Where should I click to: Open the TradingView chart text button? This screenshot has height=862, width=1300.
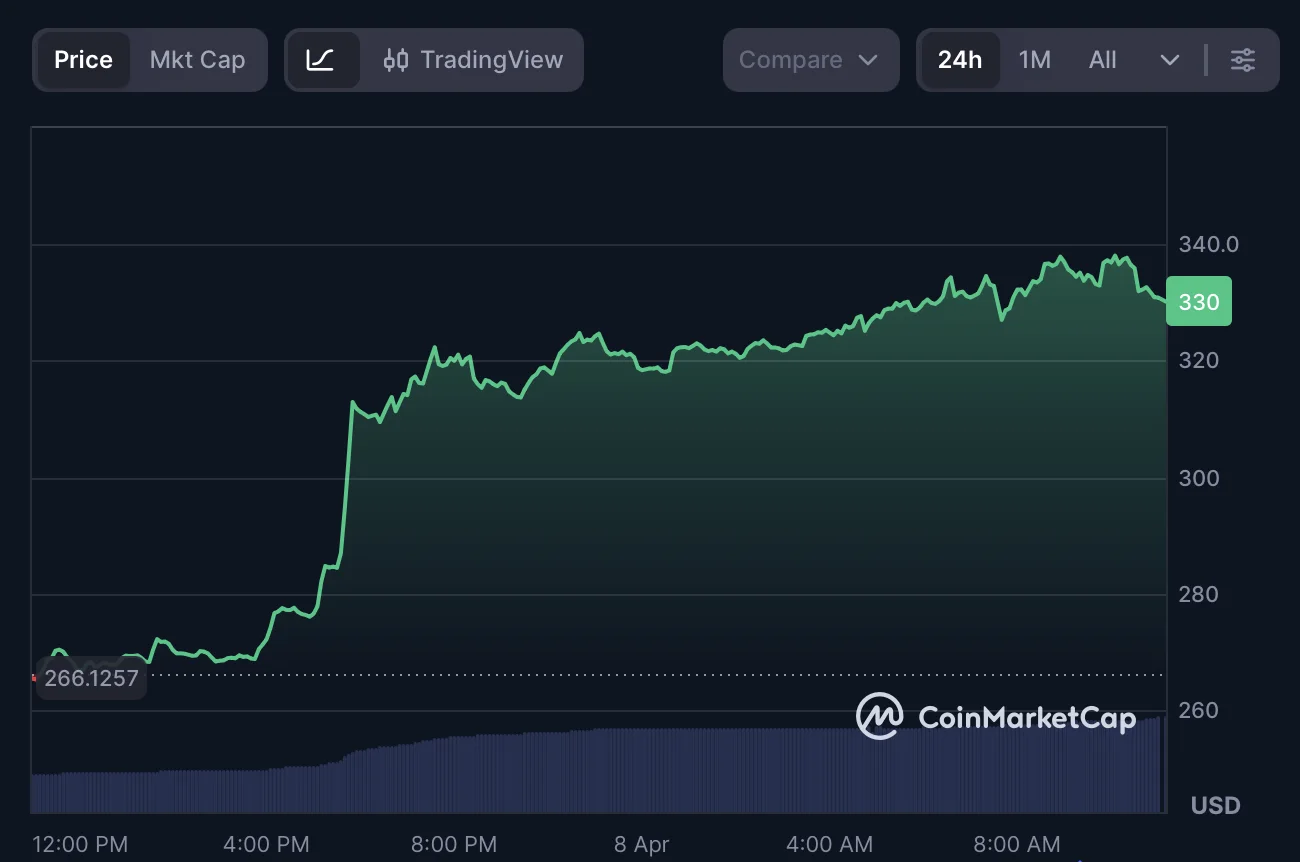tap(491, 60)
